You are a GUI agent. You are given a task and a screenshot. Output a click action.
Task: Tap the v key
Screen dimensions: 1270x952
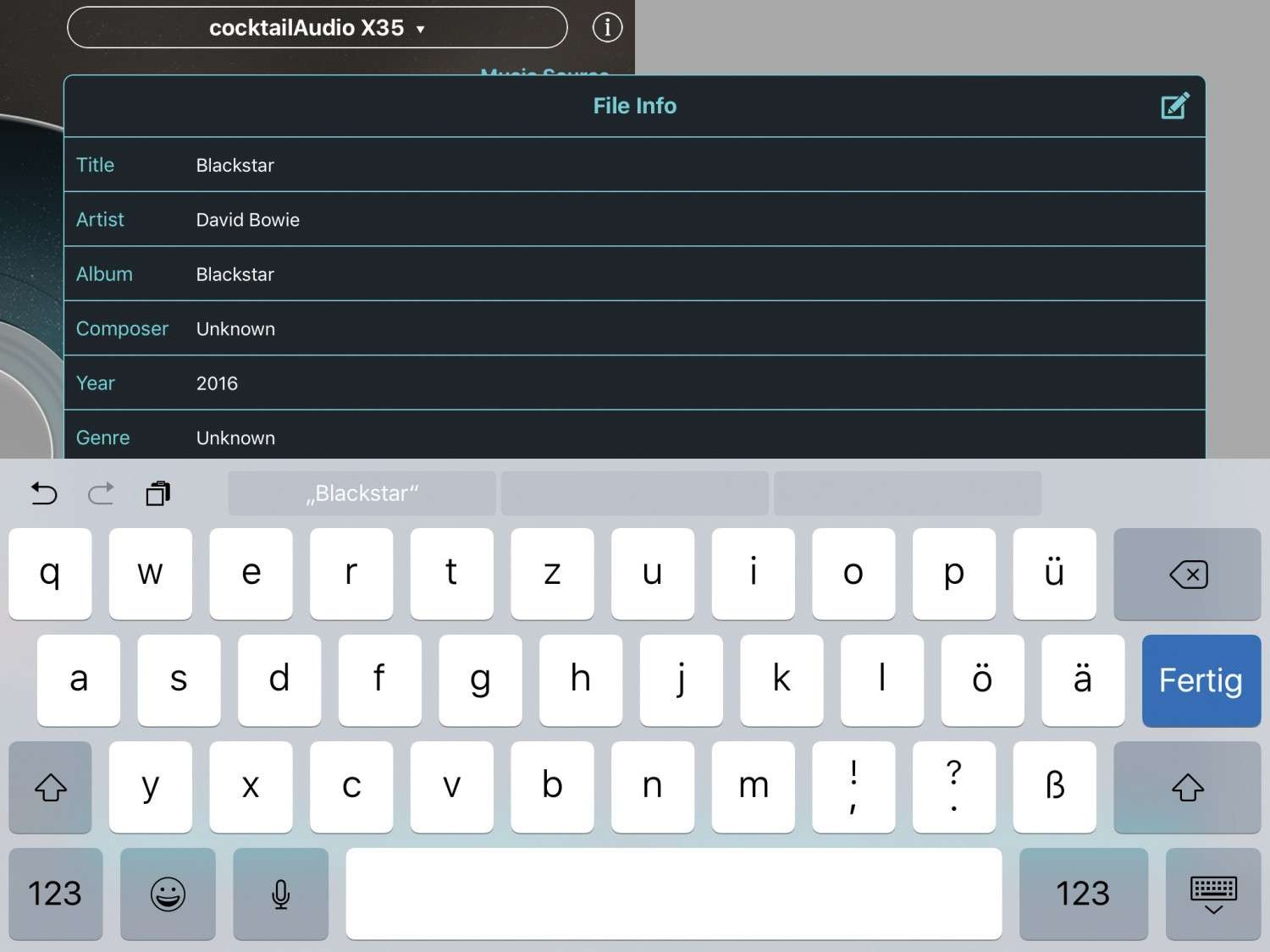(452, 787)
